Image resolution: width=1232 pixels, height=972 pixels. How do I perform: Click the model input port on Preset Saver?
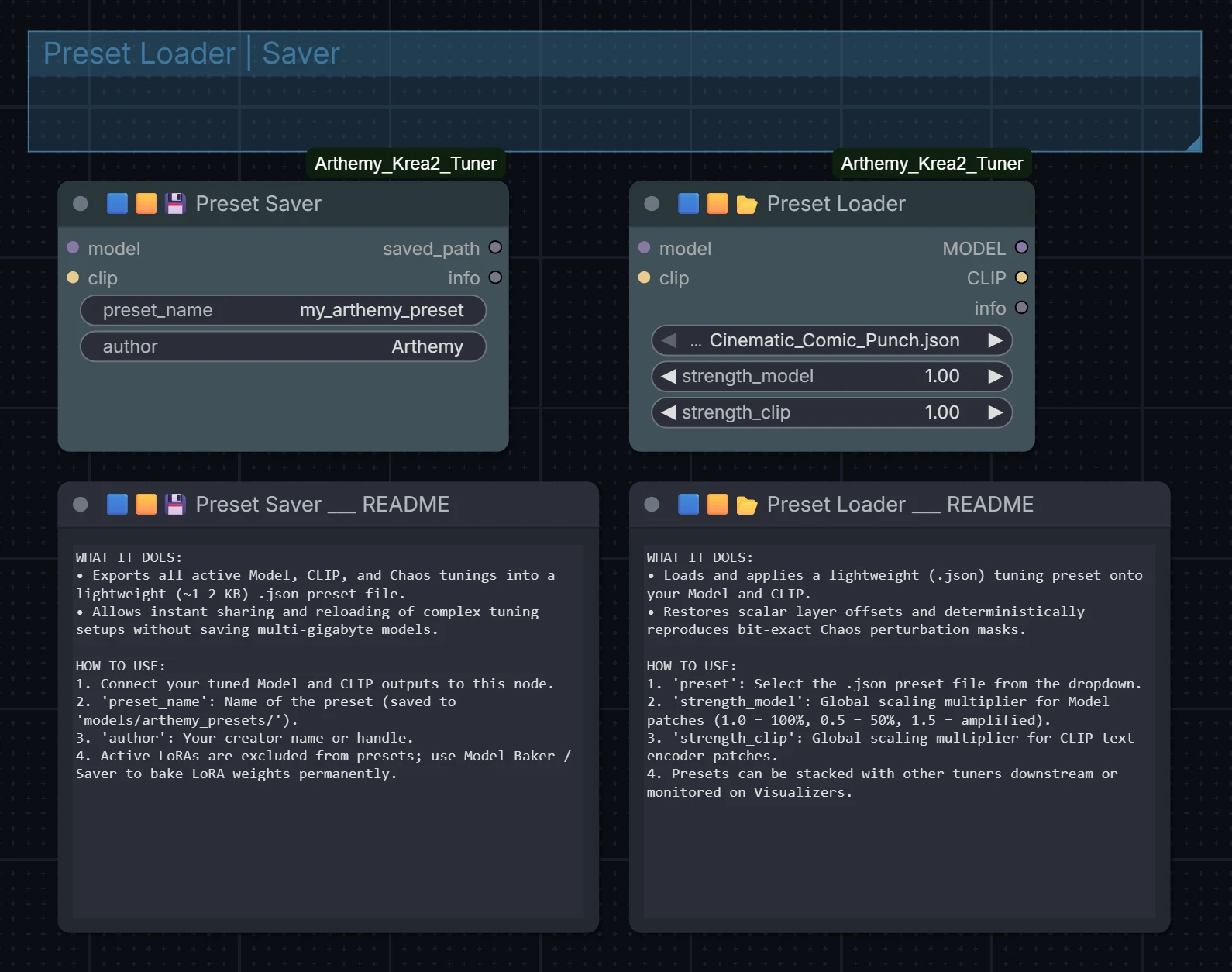click(x=73, y=247)
